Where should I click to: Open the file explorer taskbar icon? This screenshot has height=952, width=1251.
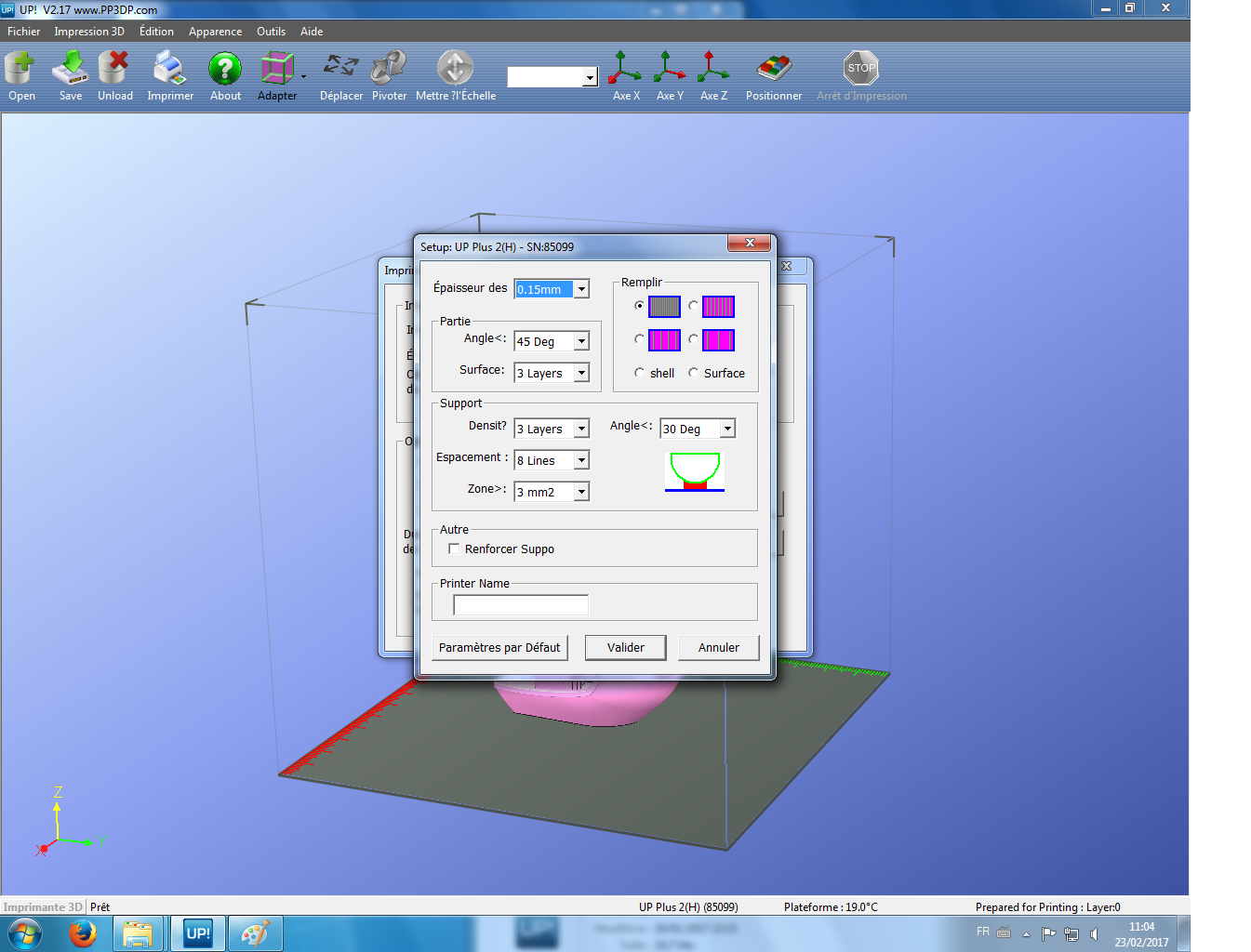138,933
